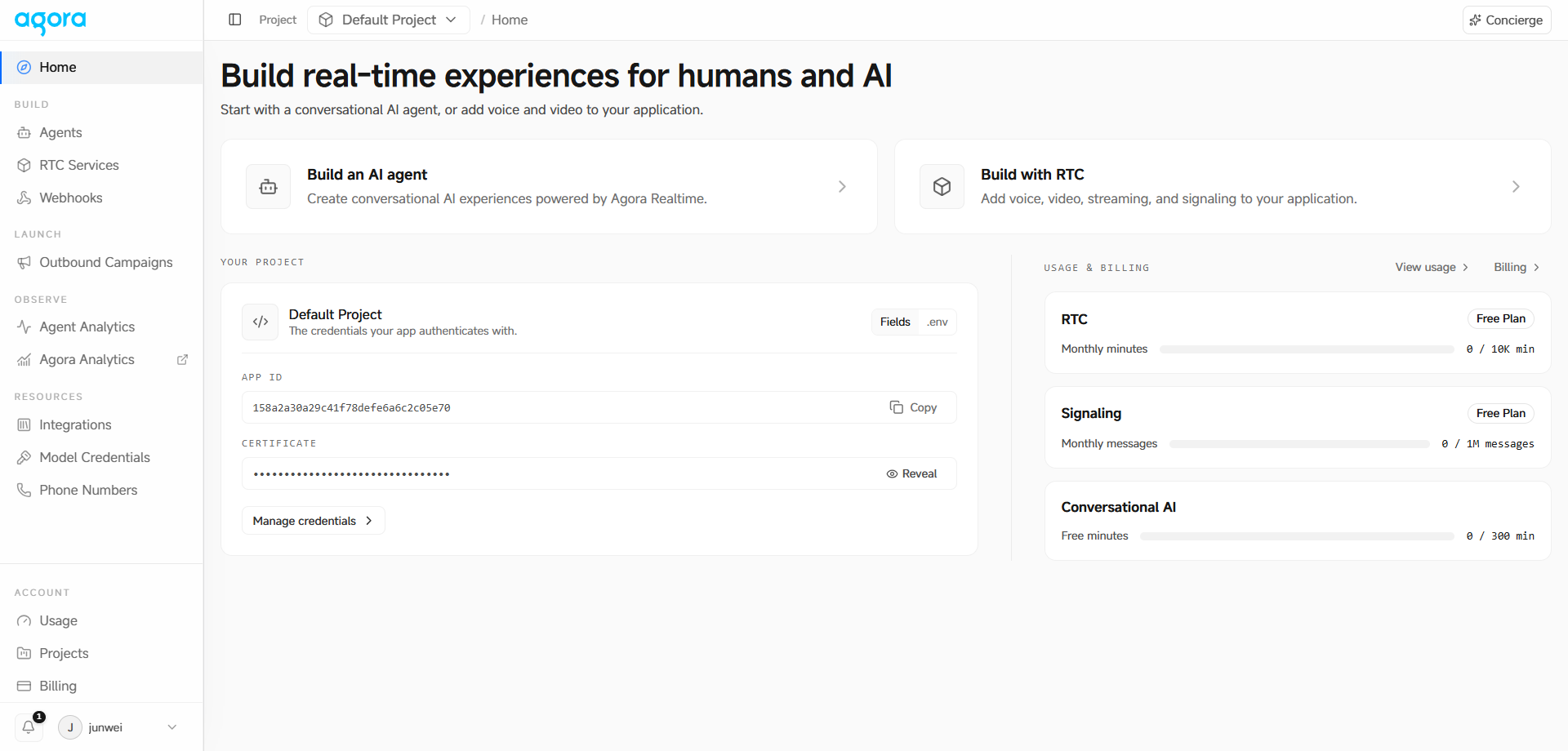
Task: Click the external link icon beside Agora Analytics
Action: click(183, 360)
